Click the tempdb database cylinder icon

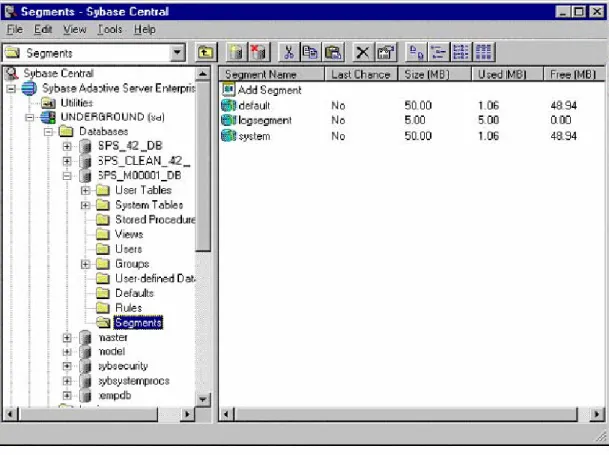85,396
